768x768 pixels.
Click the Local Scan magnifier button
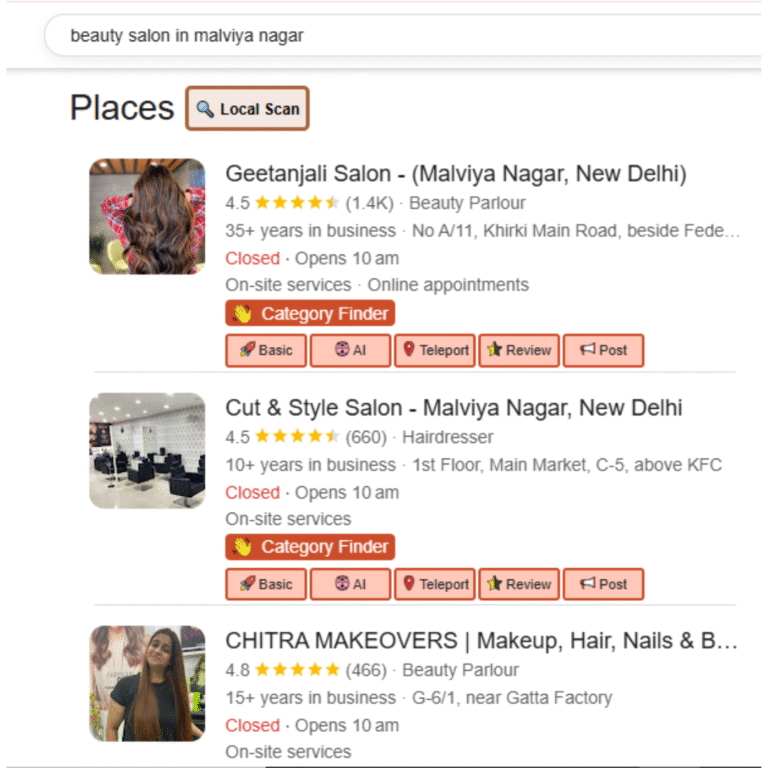click(247, 109)
